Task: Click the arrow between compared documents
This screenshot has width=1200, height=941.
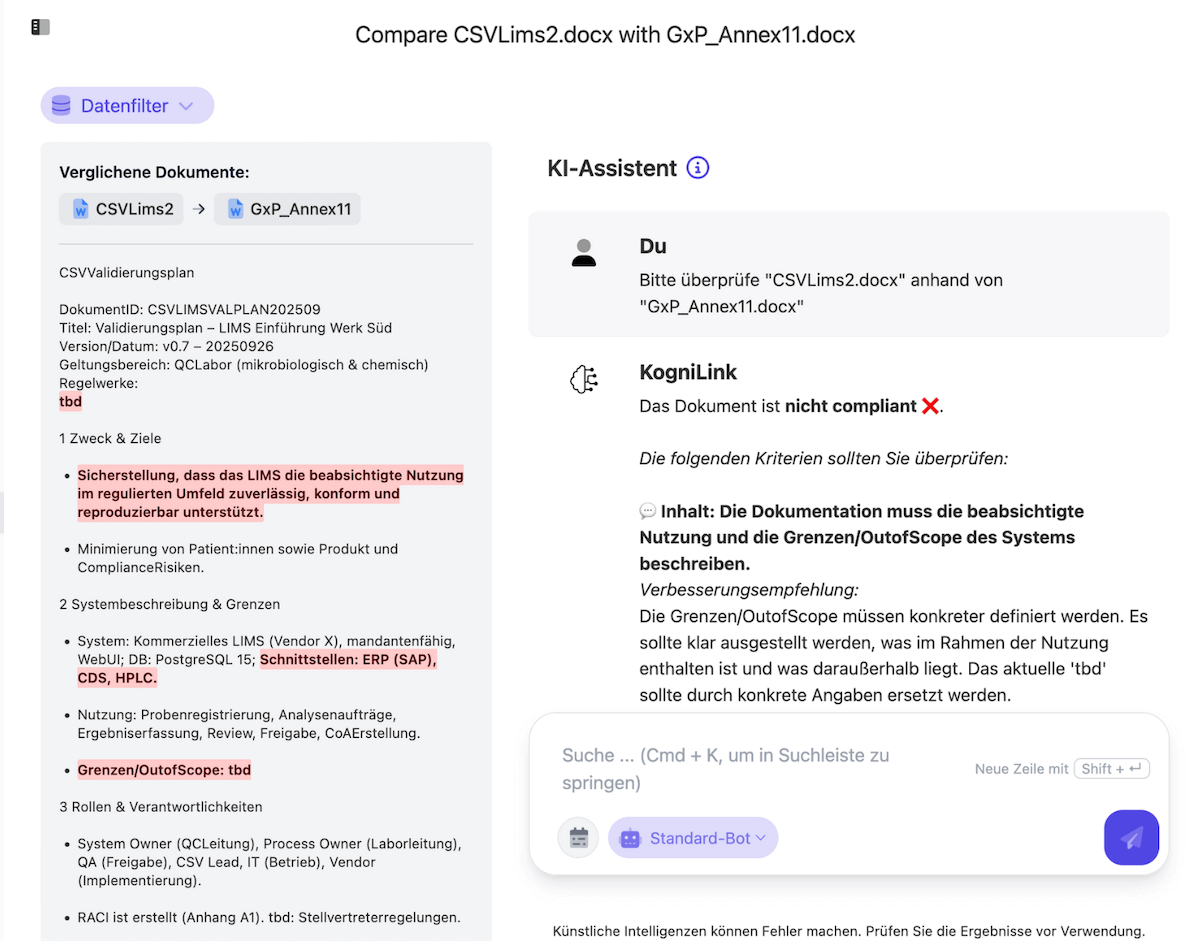Action: pyautogui.click(x=199, y=209)
